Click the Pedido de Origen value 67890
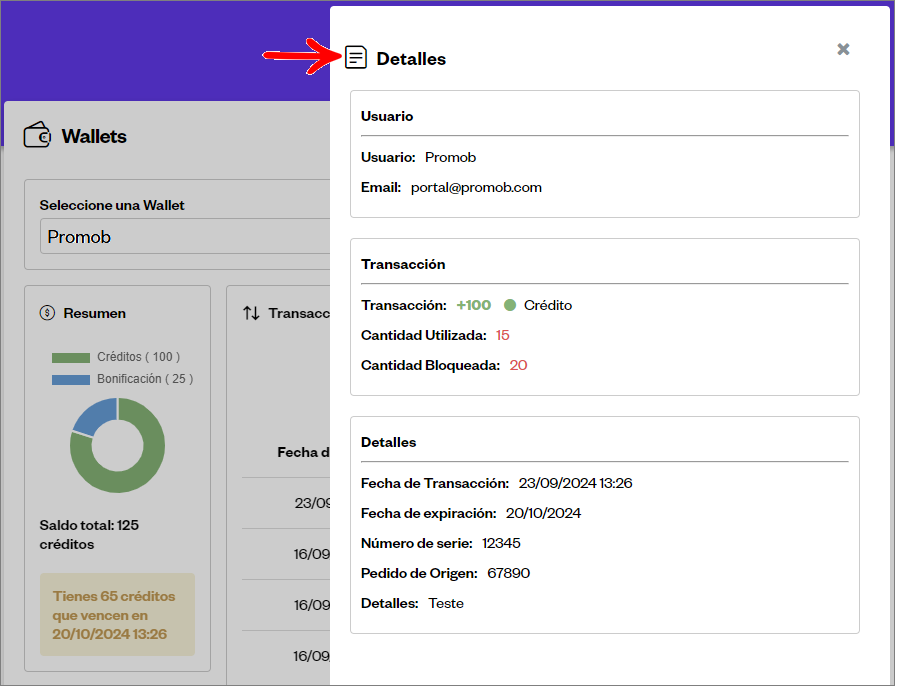 tap(509, 573)
